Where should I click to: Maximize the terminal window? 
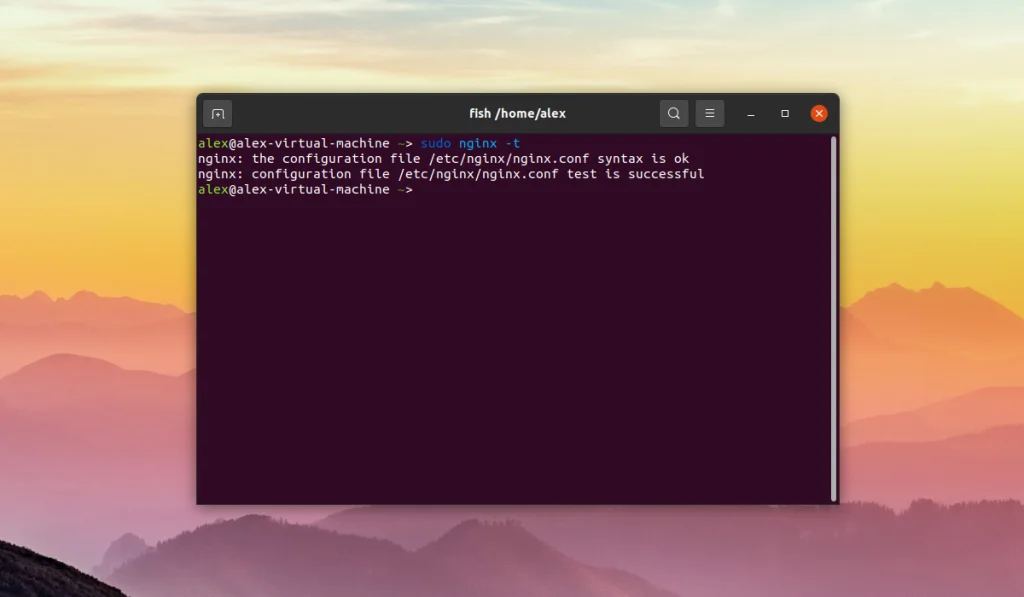tap(785, 114)
